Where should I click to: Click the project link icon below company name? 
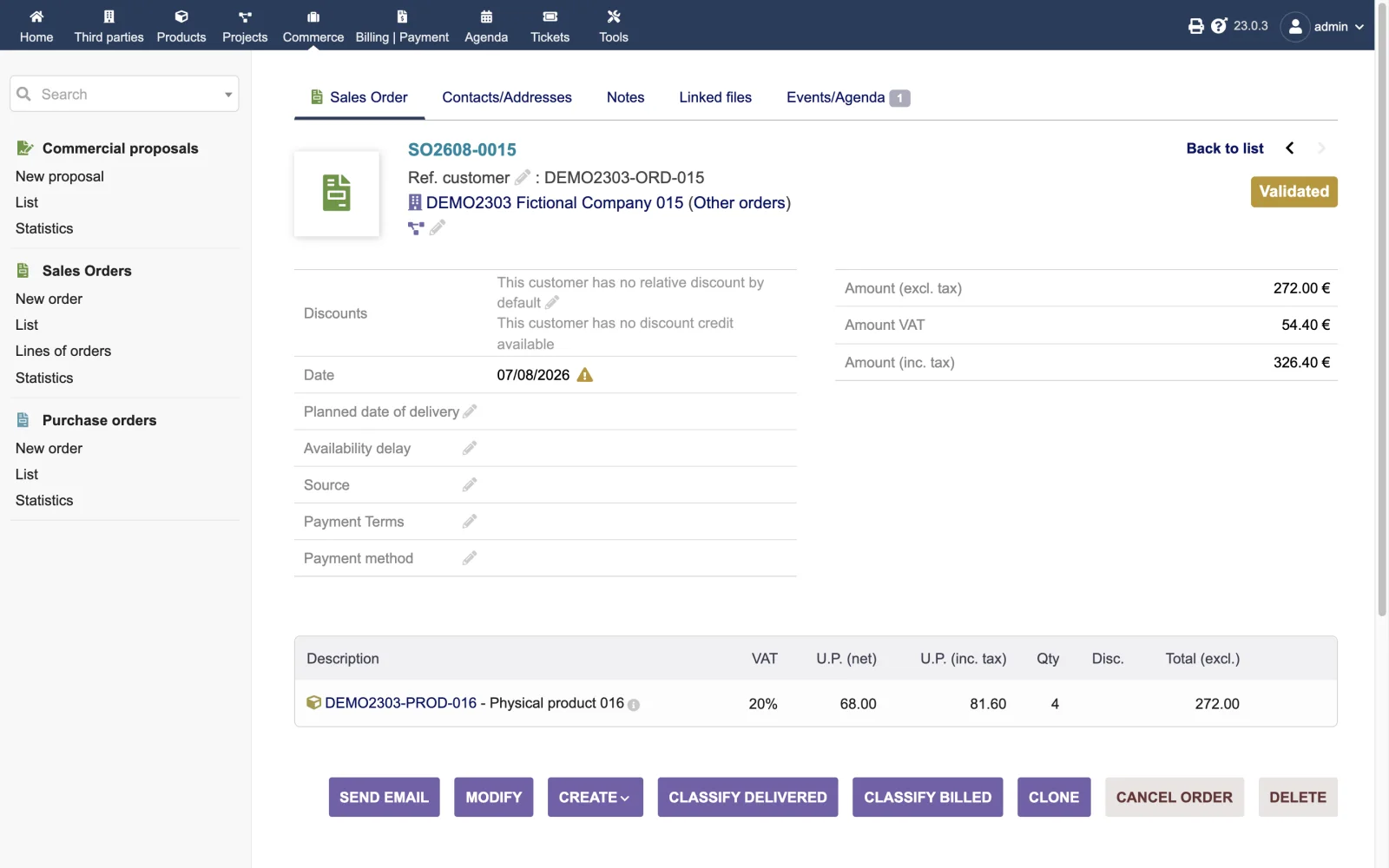click(416, 227)
